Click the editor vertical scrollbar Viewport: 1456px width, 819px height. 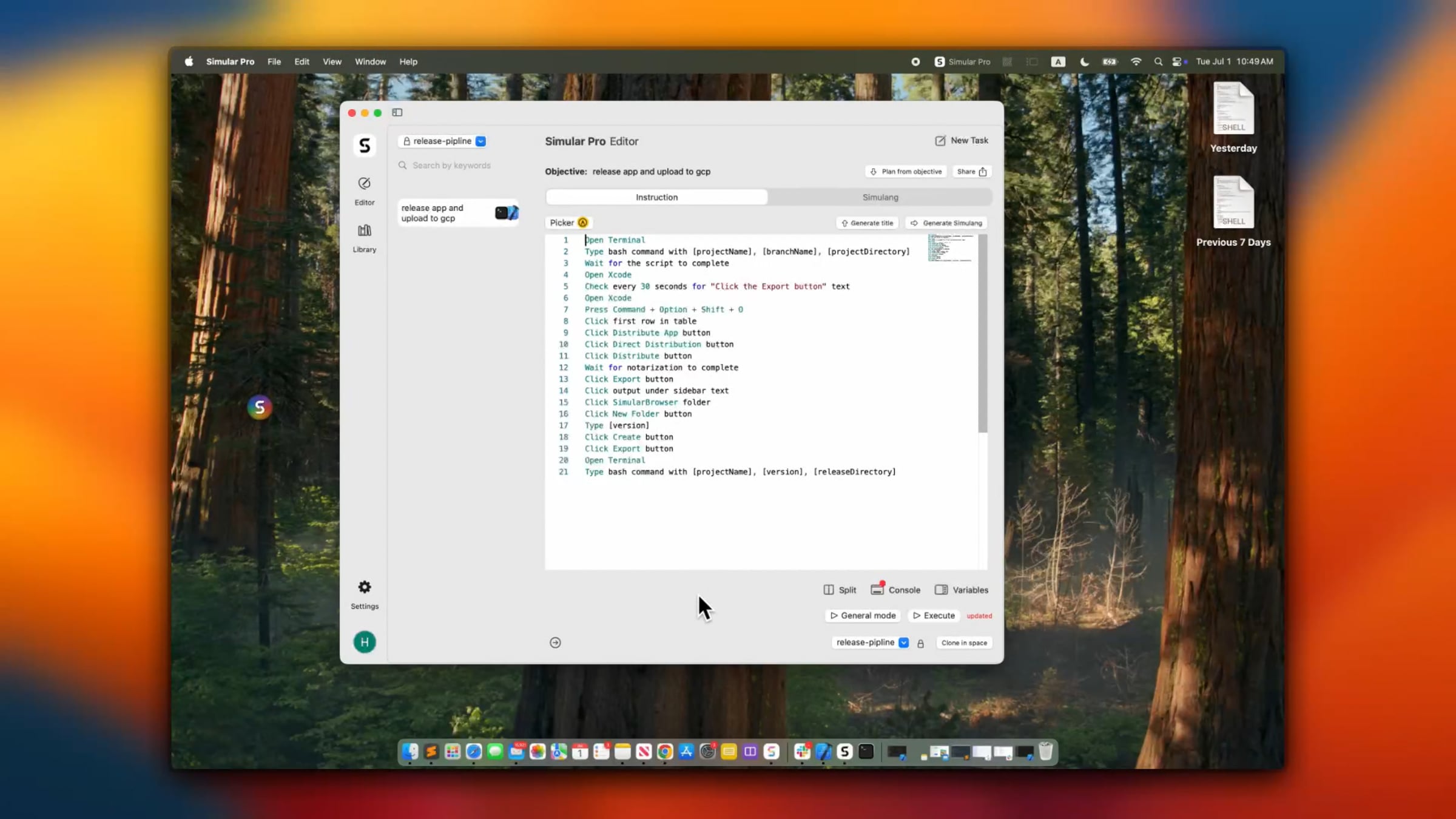[983, 334]
